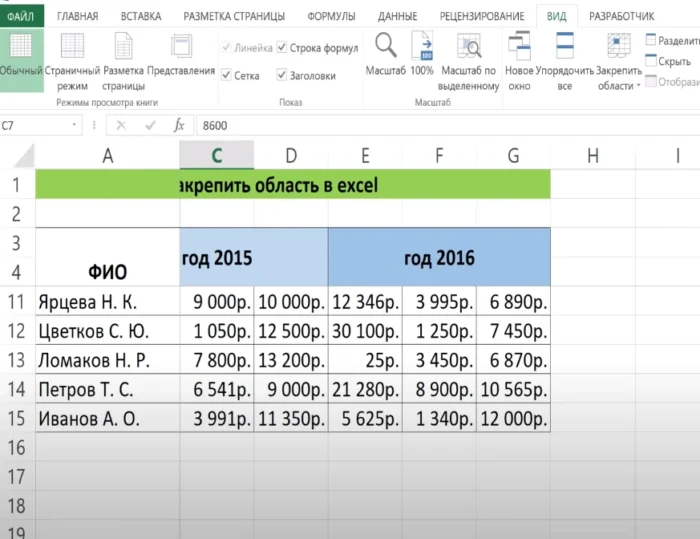Switch to the ФОРМУЛЫ ribbon tab
Viewport: 700px width, 539px height.
[x=332, y=17]
